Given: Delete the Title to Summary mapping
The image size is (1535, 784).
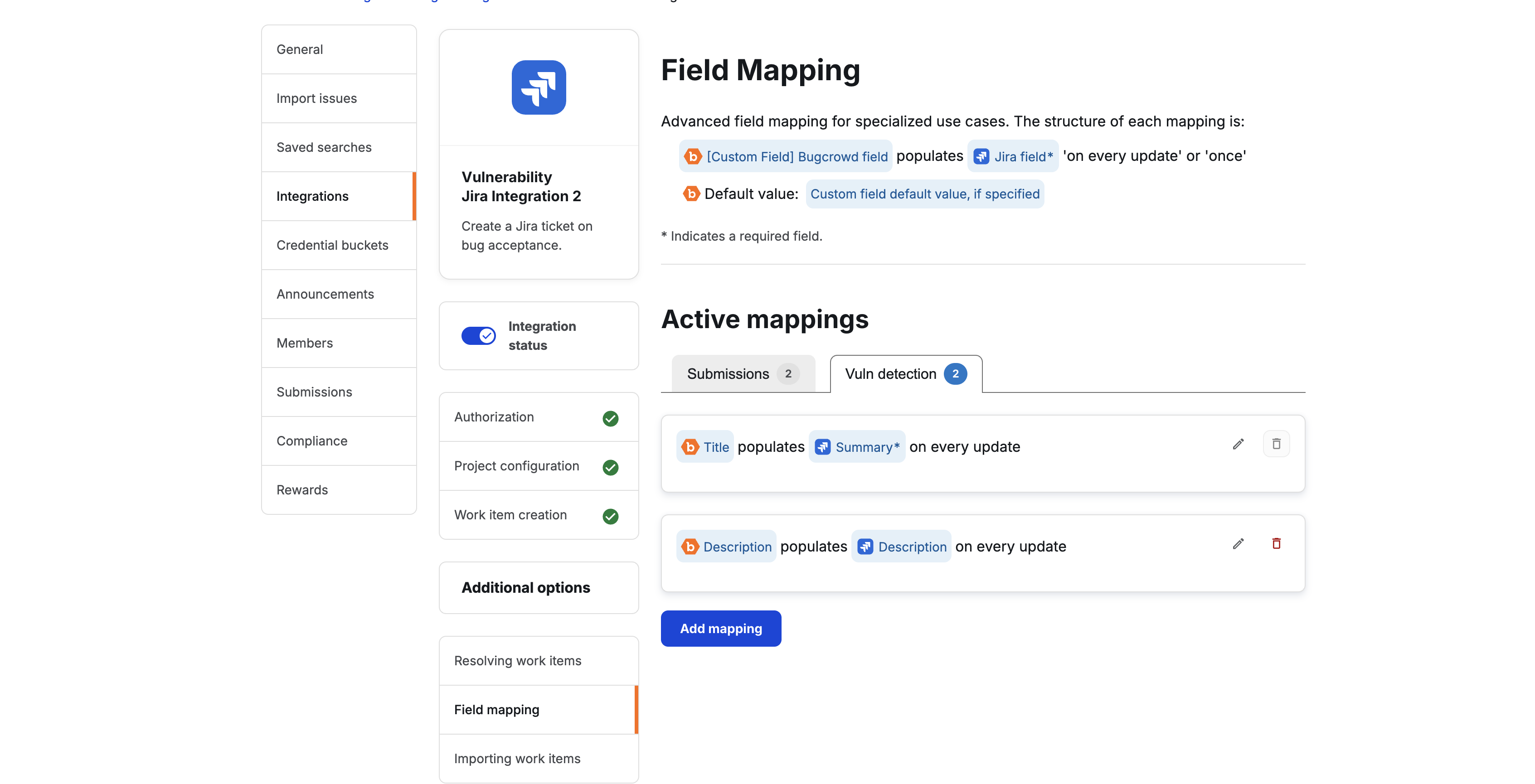Looking at the screenshot, I should coord(1276,444).
